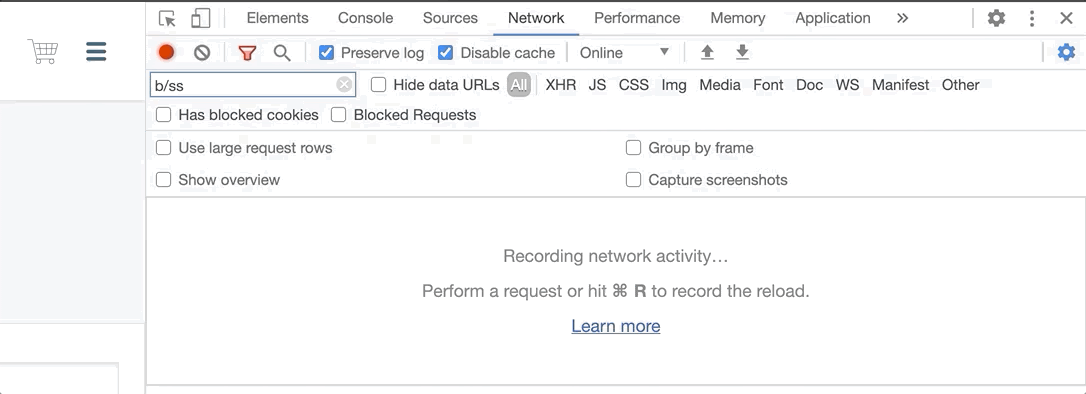Switch to the Performance tab
The image size is (1086, 394).
point(637,19)
